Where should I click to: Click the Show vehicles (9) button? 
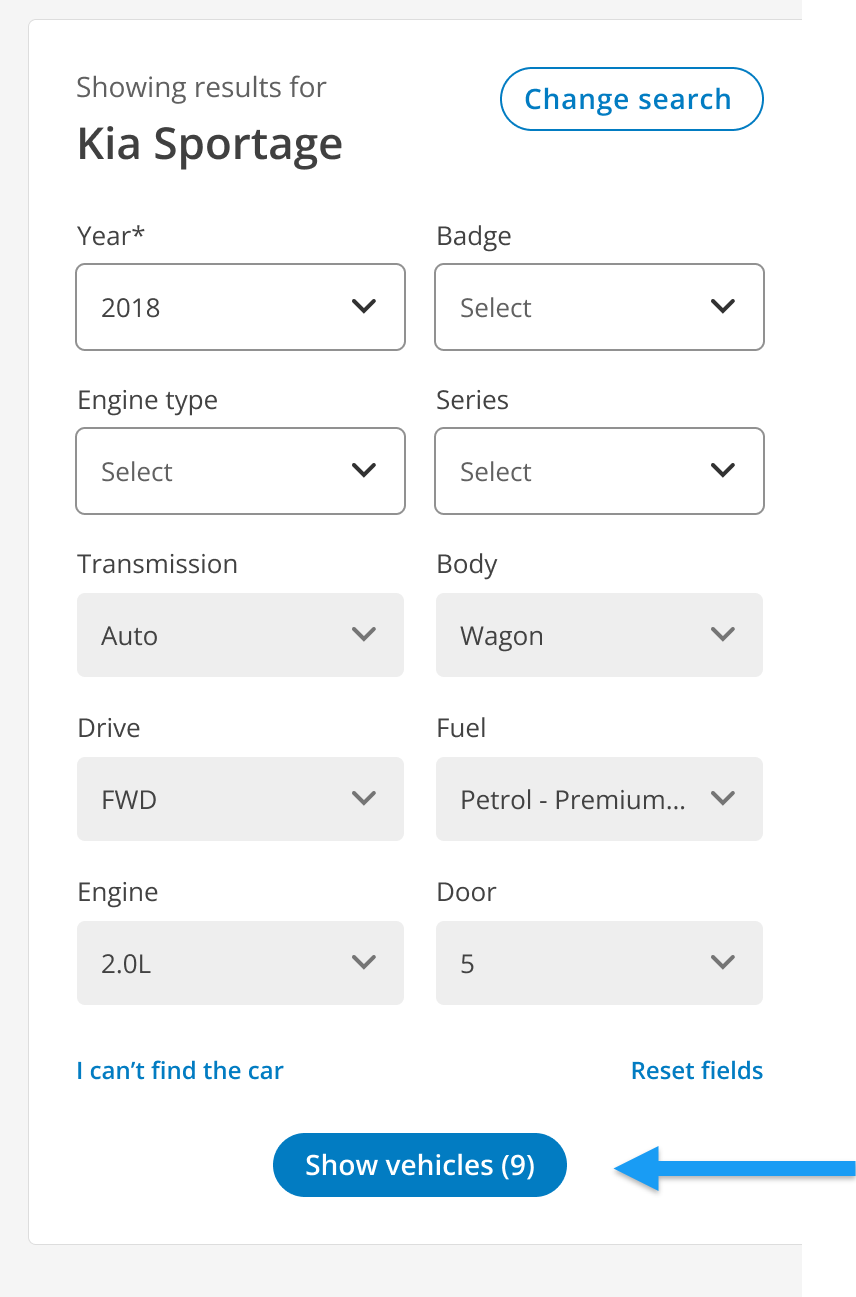(x=419, y=1164)
